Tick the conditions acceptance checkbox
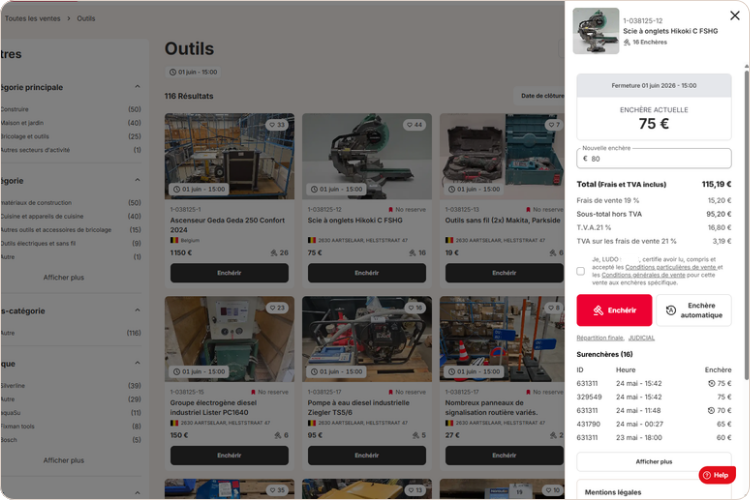Image resolution: width=750 pixels, height=500 pixels. pos(581,271)
